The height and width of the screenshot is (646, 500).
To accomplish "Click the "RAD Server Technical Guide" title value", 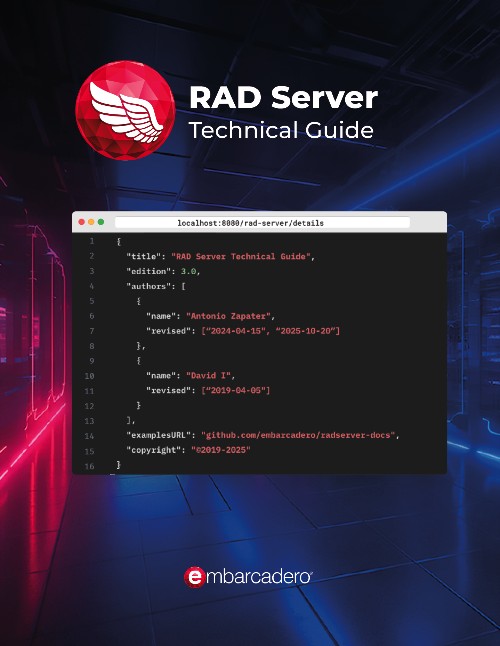I will (241, 256).
